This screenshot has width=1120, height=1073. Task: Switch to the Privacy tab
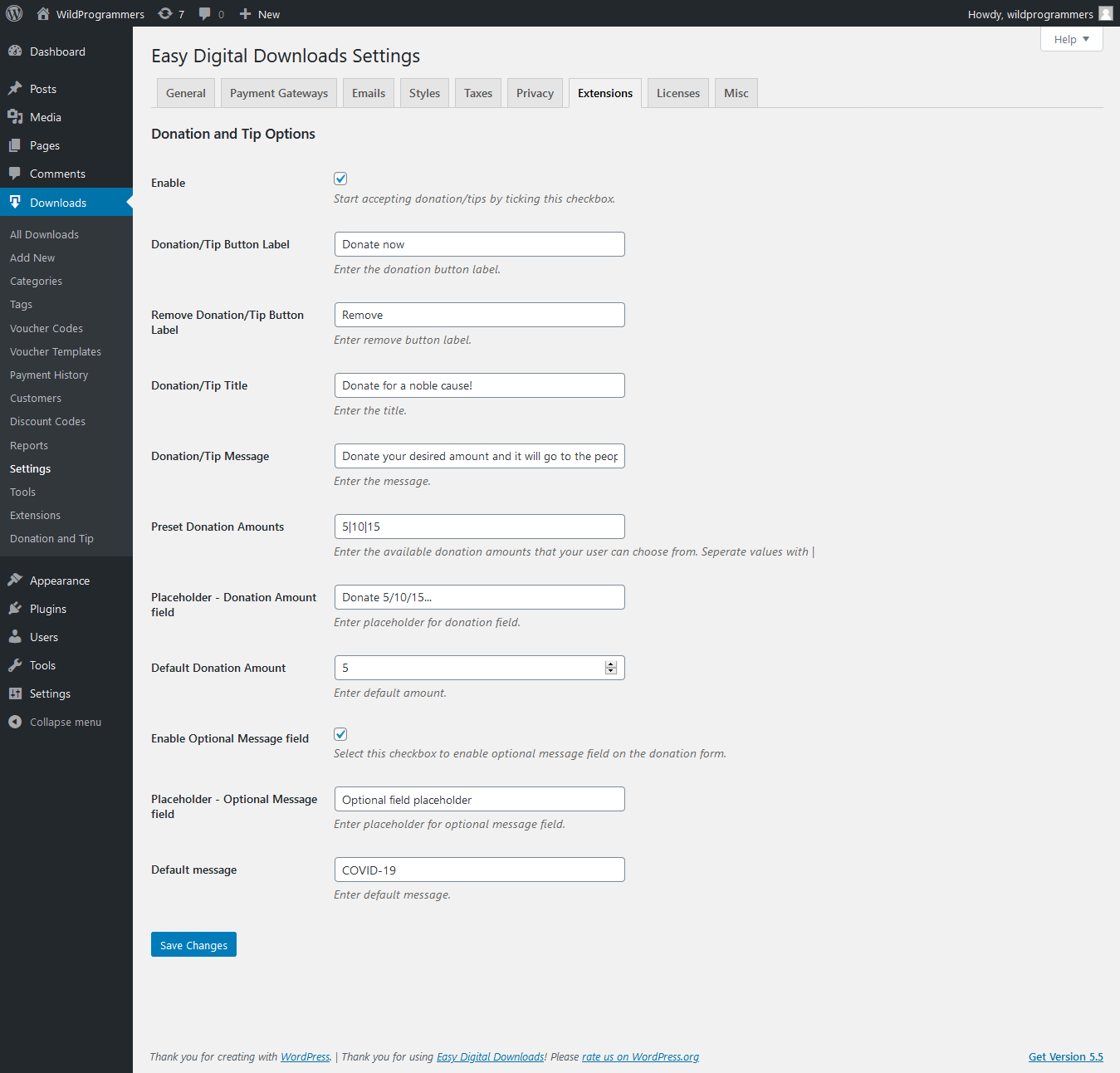tap(535, 93)
